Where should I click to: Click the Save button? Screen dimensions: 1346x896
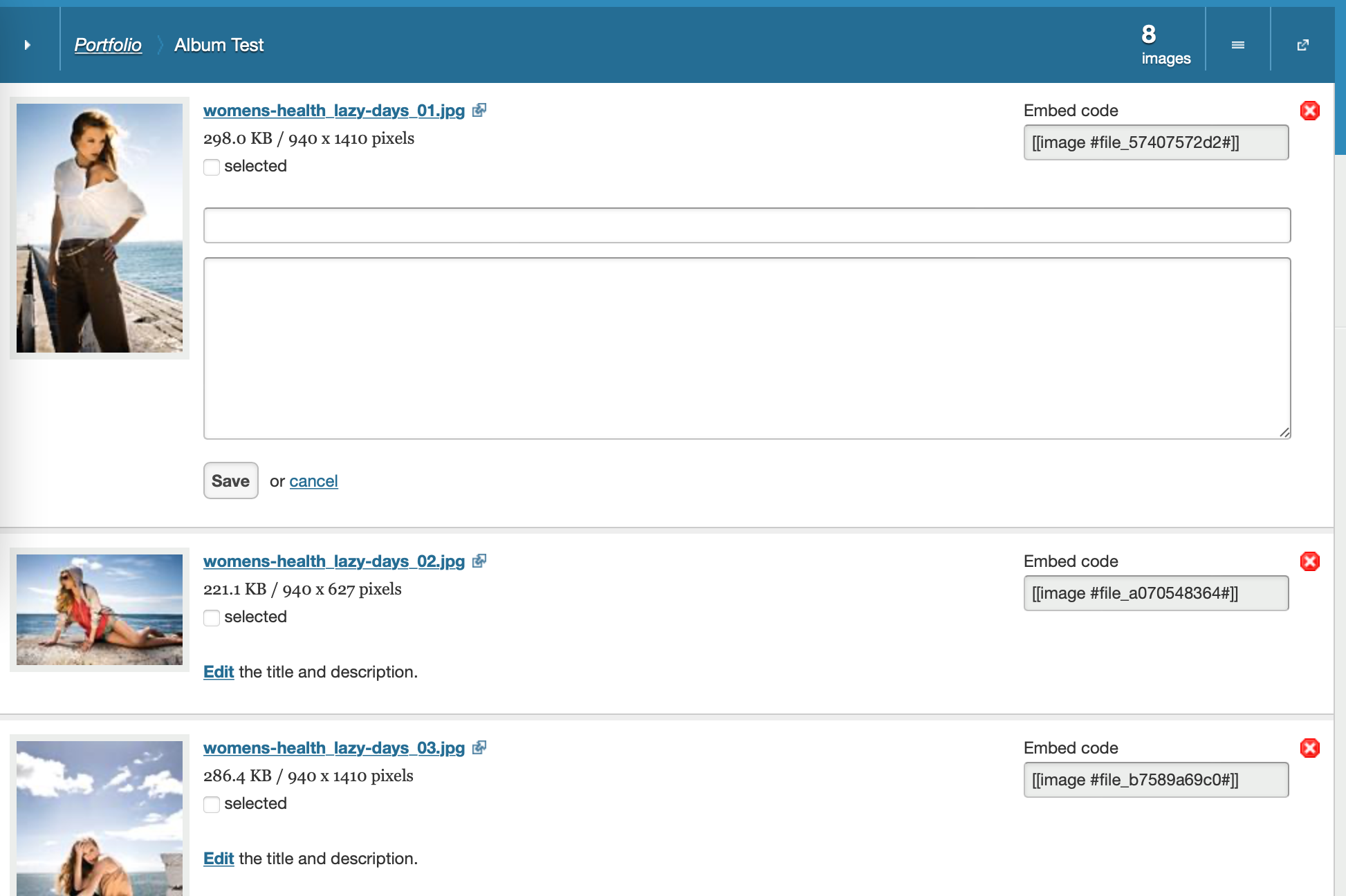pyautogui.click(x=231, y=480)
